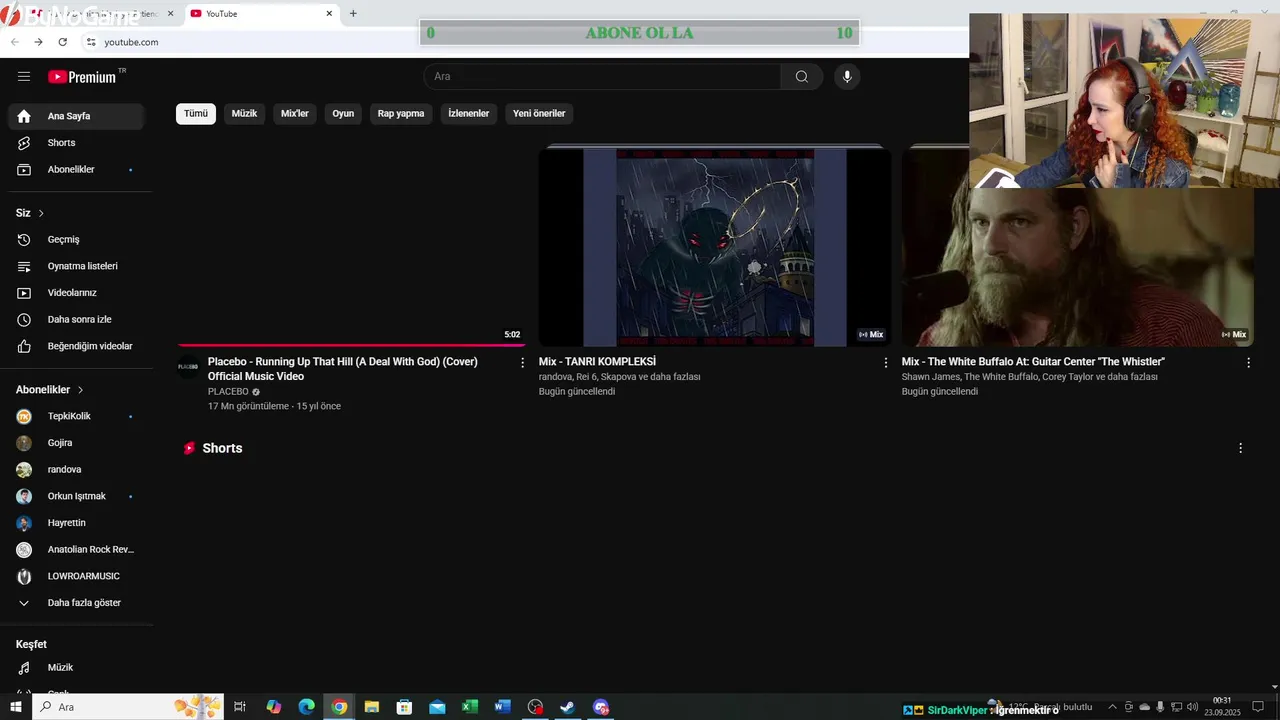Viewport: 1280px width, 720px height.
Task: Open Task View on the taskbar
Action: 240,707
